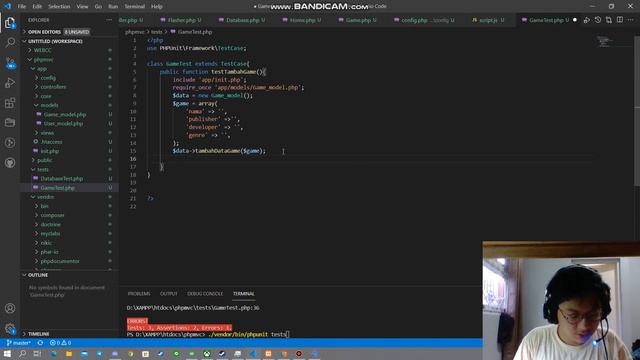Switch to the DEBUG CONSOLE tab

(x=205, y=293)
